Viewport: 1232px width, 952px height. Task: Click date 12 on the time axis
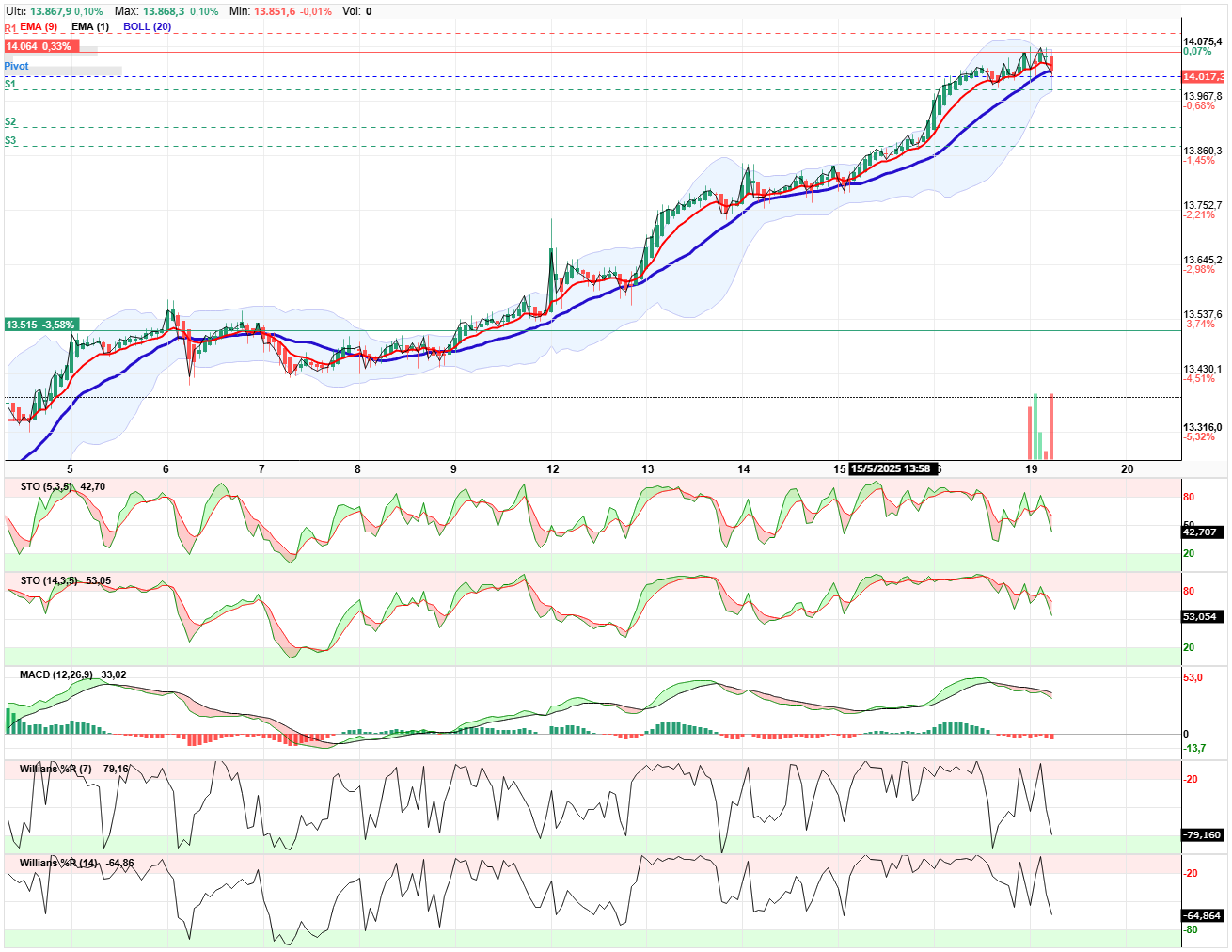(x=553, y=468)
